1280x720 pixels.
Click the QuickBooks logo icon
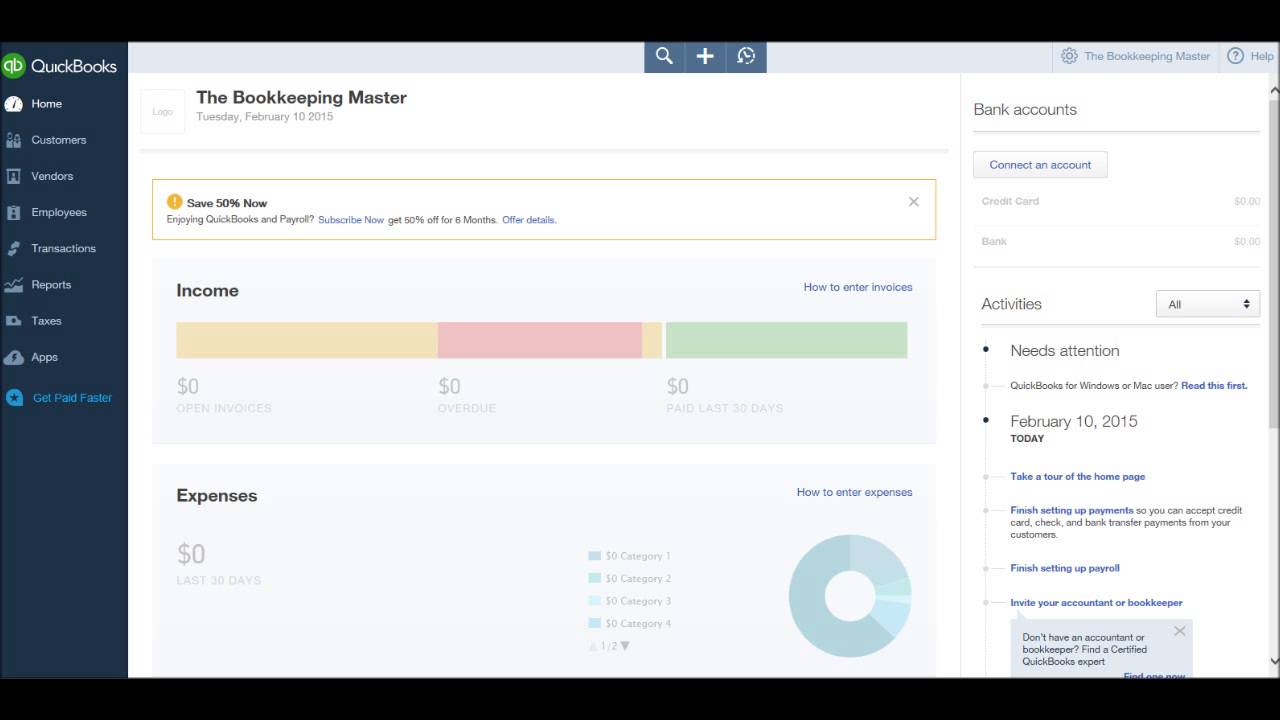pos(13,66)
